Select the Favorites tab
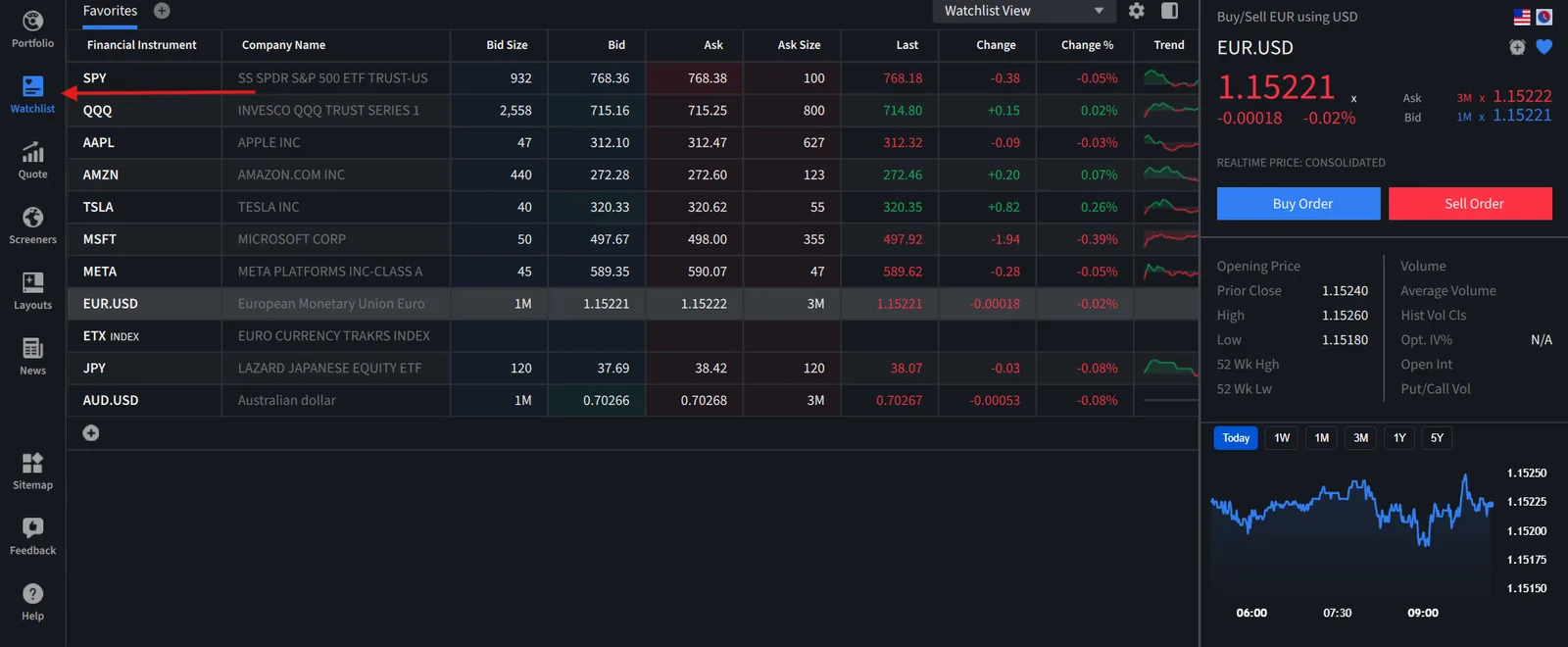Viewport: 1568px width, 647px height. tap(110, 11)
